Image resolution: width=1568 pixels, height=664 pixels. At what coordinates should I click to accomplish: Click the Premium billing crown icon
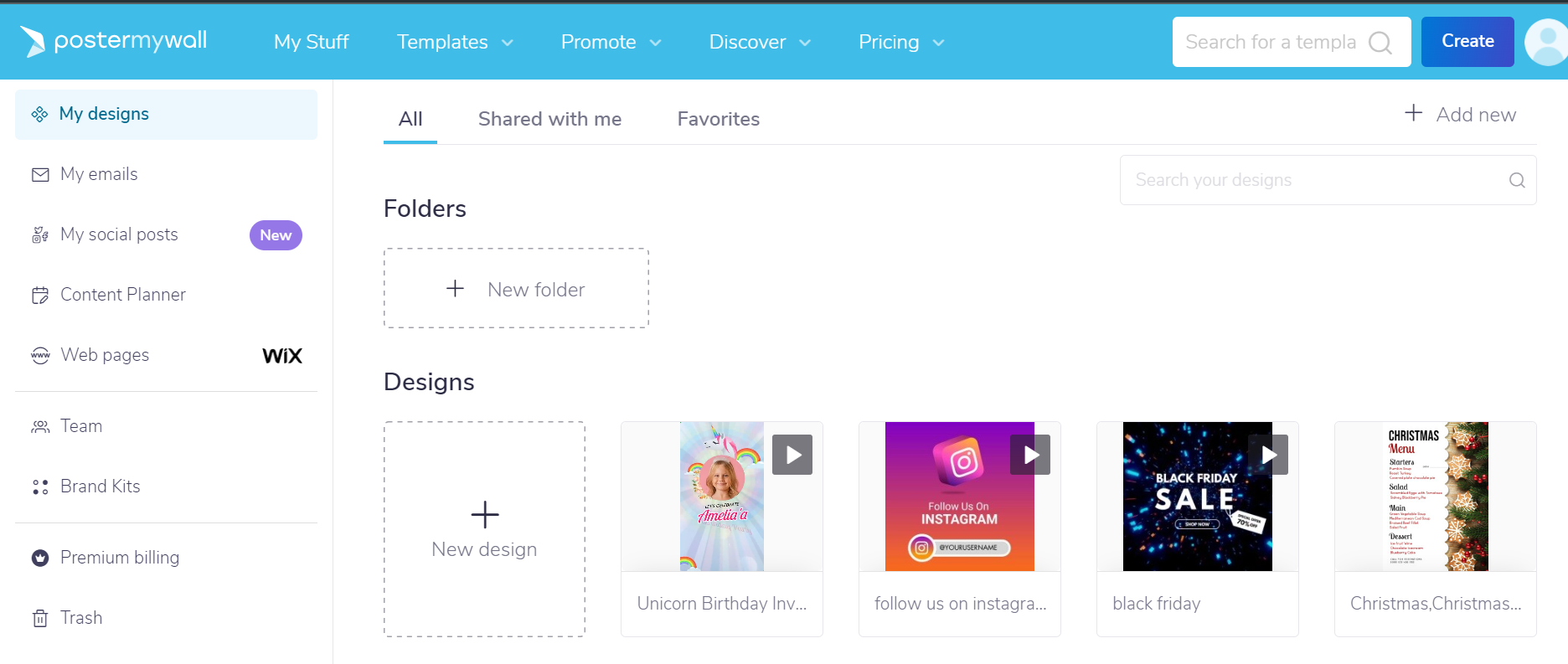[x=40, y=558]
